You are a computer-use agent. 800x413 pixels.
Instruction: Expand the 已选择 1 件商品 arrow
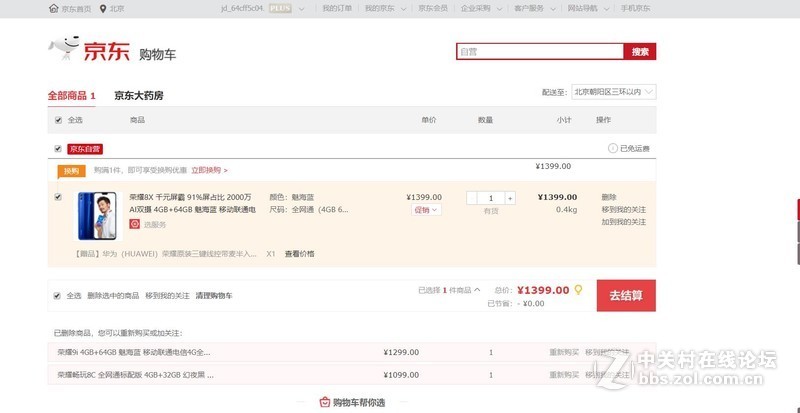coord(477,290)
